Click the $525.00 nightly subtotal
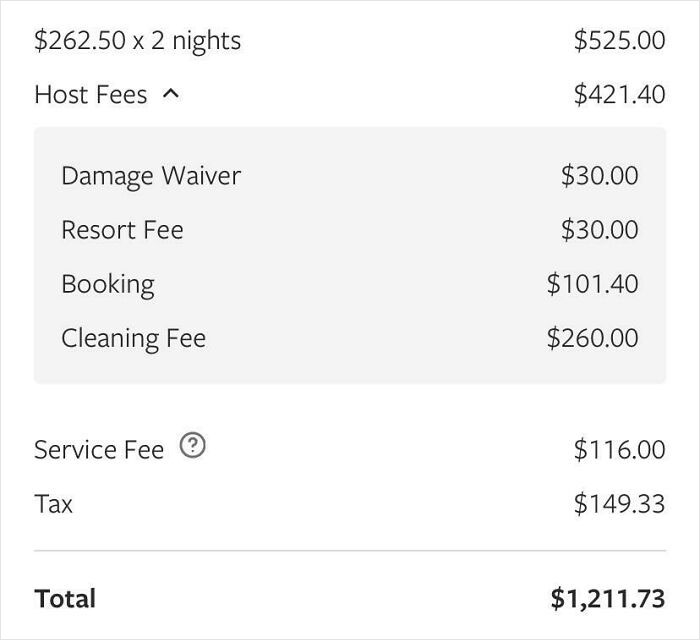Image resolution: width=700 pixels, height=640 pixels. click(x=619, y=41)
